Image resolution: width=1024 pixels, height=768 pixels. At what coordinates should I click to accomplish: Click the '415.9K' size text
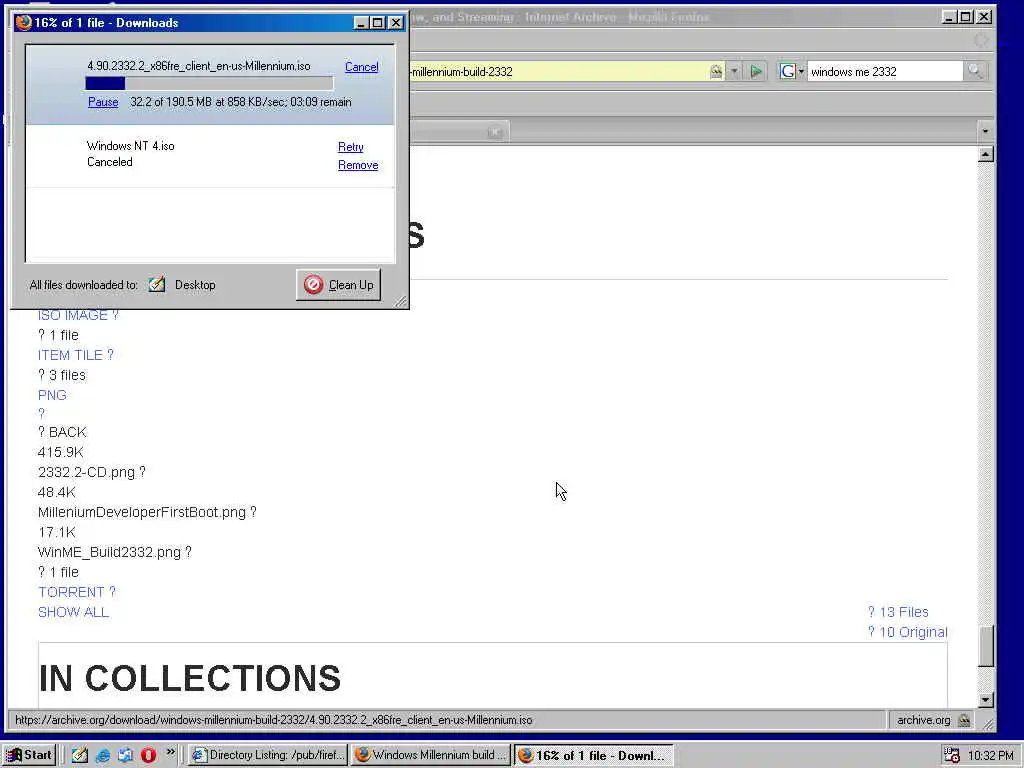(x=61, y=452)
